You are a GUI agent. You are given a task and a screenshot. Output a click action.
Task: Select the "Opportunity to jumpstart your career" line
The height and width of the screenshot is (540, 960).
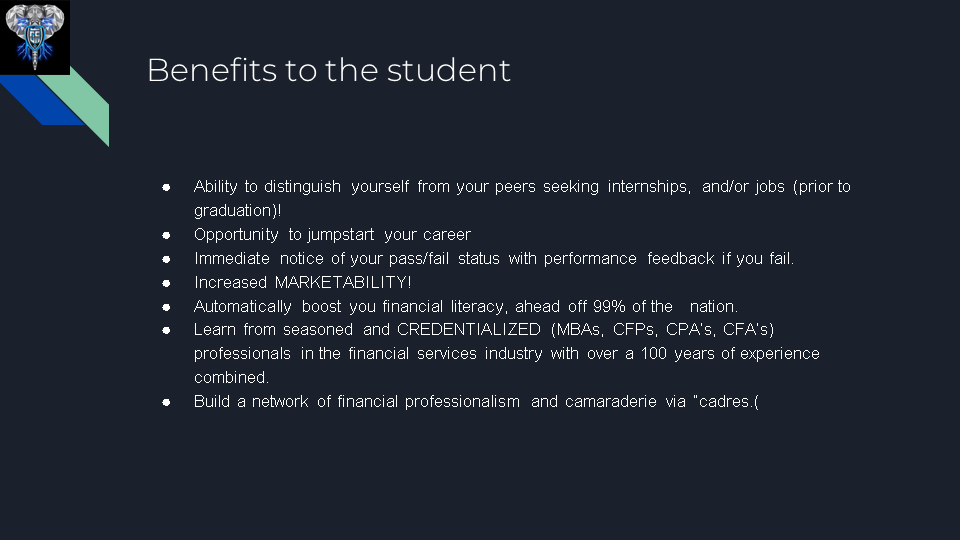331,235
